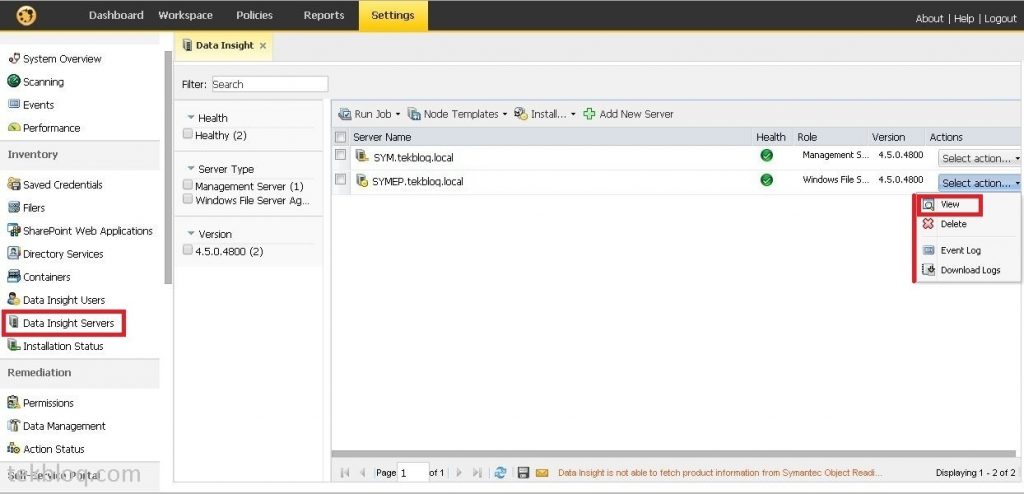Click the Data Management icon

(x=14, y=425)
